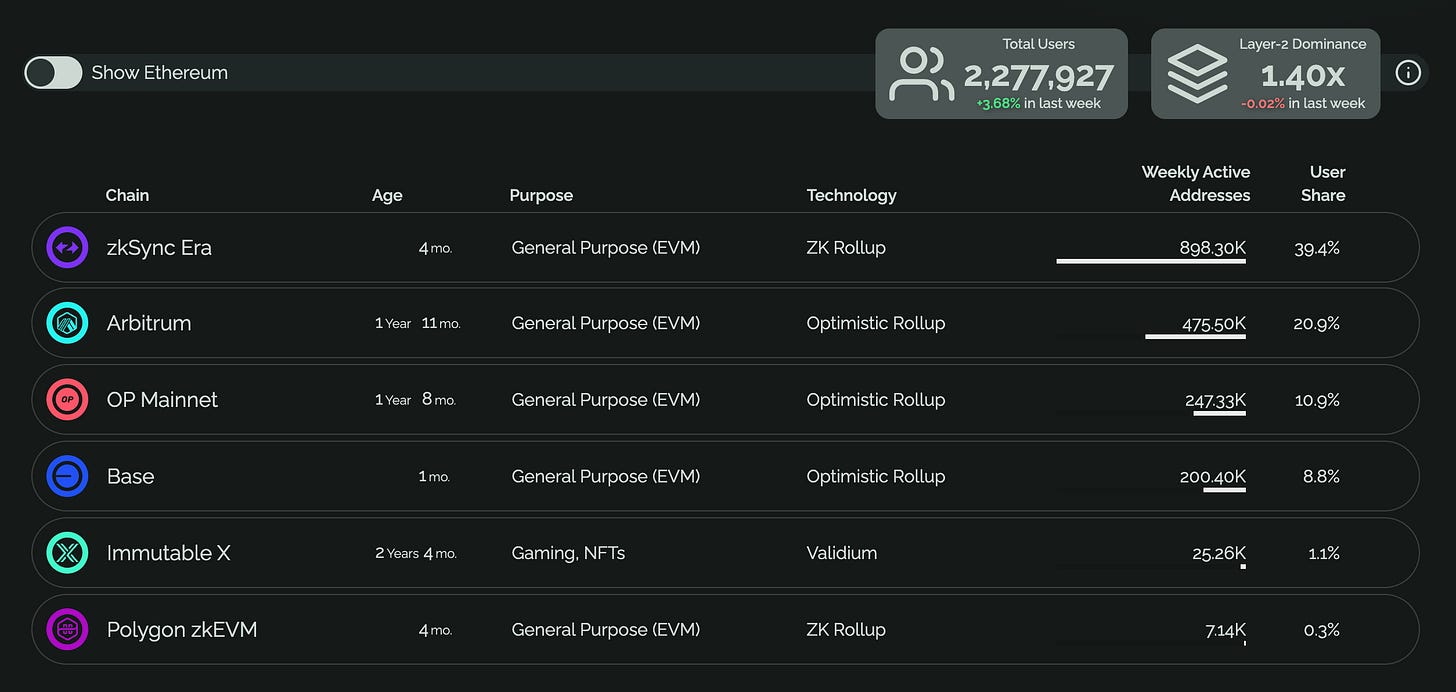Screen dimensions: 1456x692
Task: Click the 475.50K weekly addresses value
Action: click(x=1213, y=323)
